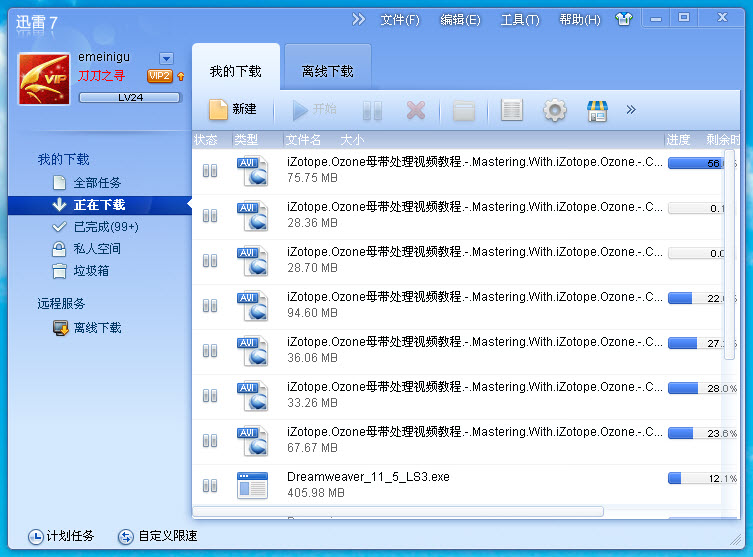Image resolution: width=753 pixels, height=557 pixels.
Task: Select the Dreamweaver_11_5_LS3.exe file name
Action: [368, 477]
